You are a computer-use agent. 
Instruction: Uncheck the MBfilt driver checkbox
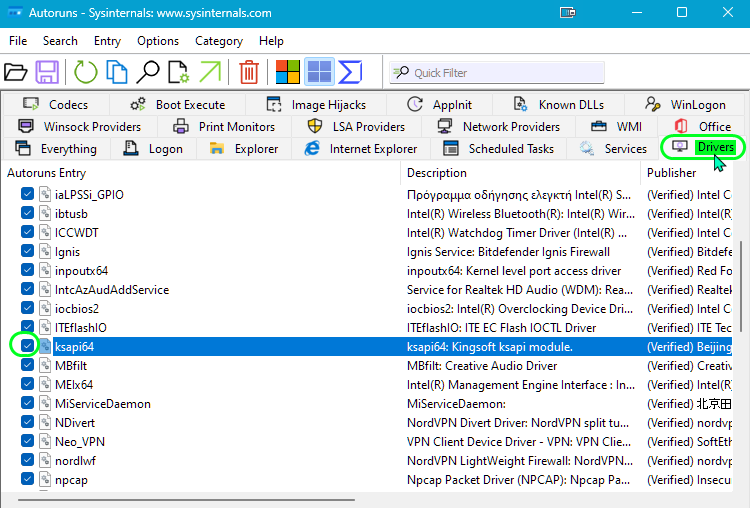27,364
